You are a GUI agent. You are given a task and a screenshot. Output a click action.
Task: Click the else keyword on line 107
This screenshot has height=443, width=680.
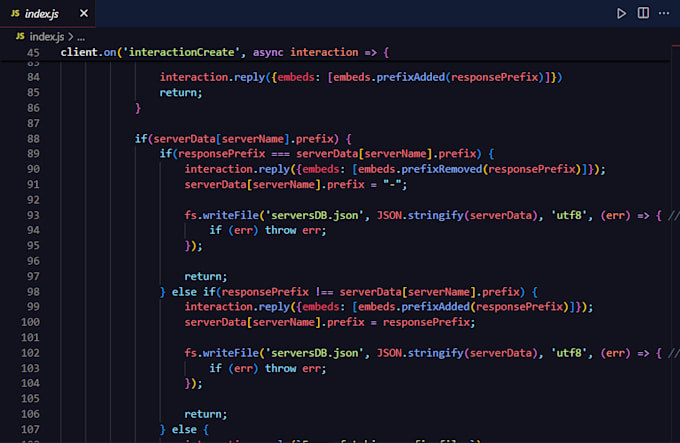coord(184,430)
